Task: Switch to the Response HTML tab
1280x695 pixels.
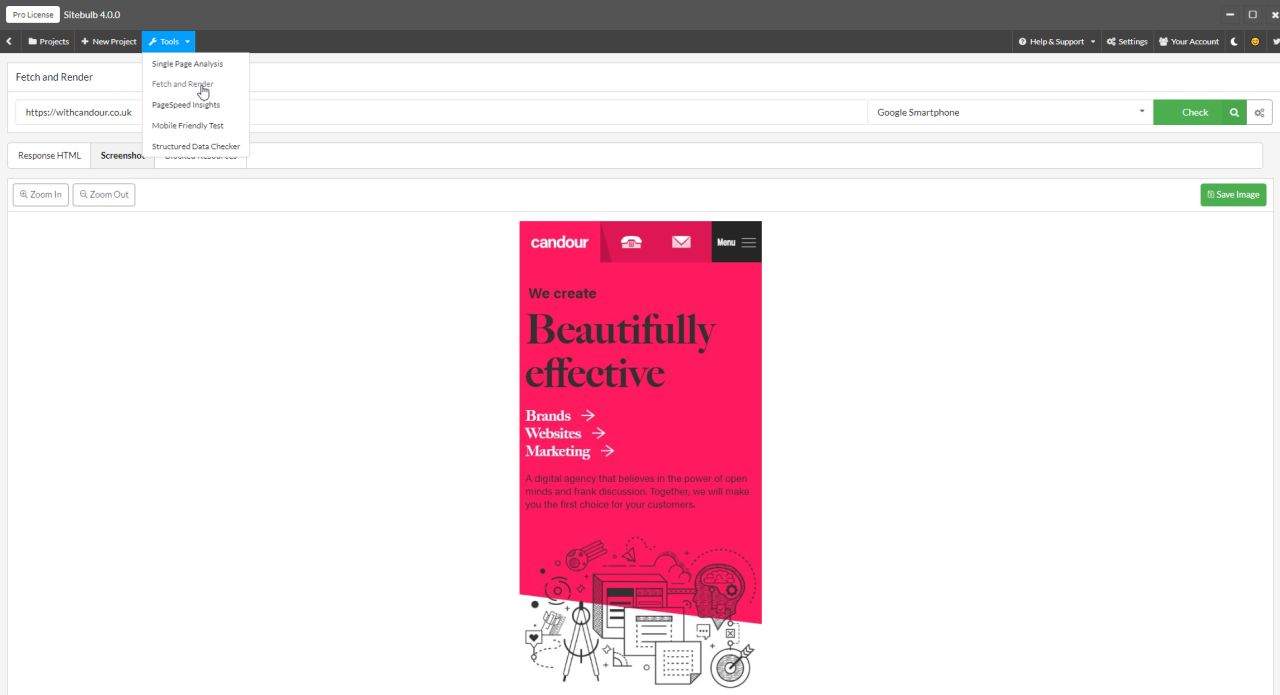Action: tap(49, 156)
